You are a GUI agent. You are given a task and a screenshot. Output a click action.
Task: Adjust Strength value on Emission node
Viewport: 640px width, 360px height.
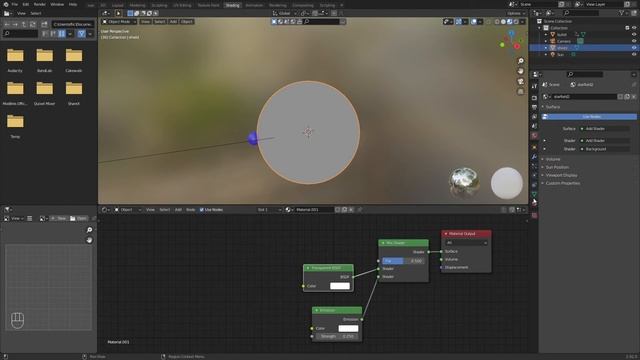click(x=337, y=337)
